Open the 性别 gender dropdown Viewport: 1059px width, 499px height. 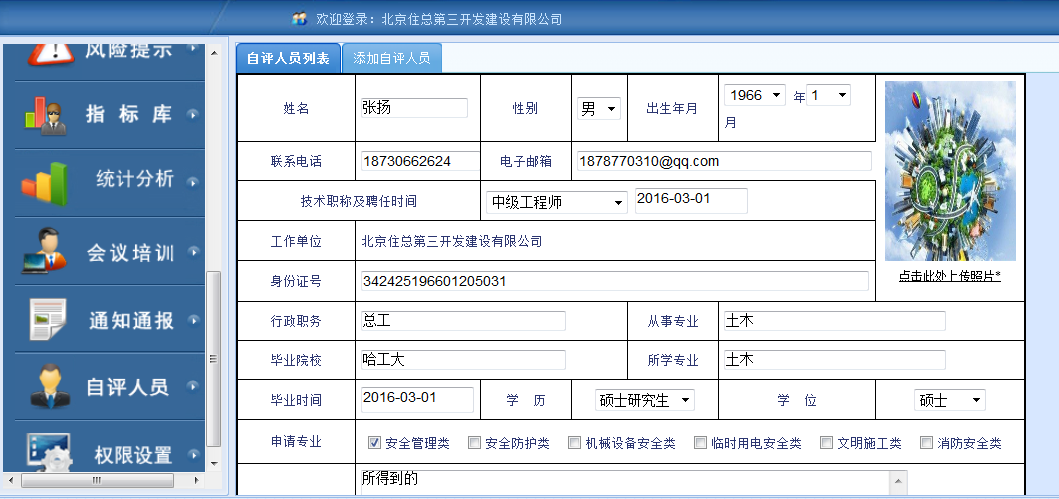pos(599,109)
